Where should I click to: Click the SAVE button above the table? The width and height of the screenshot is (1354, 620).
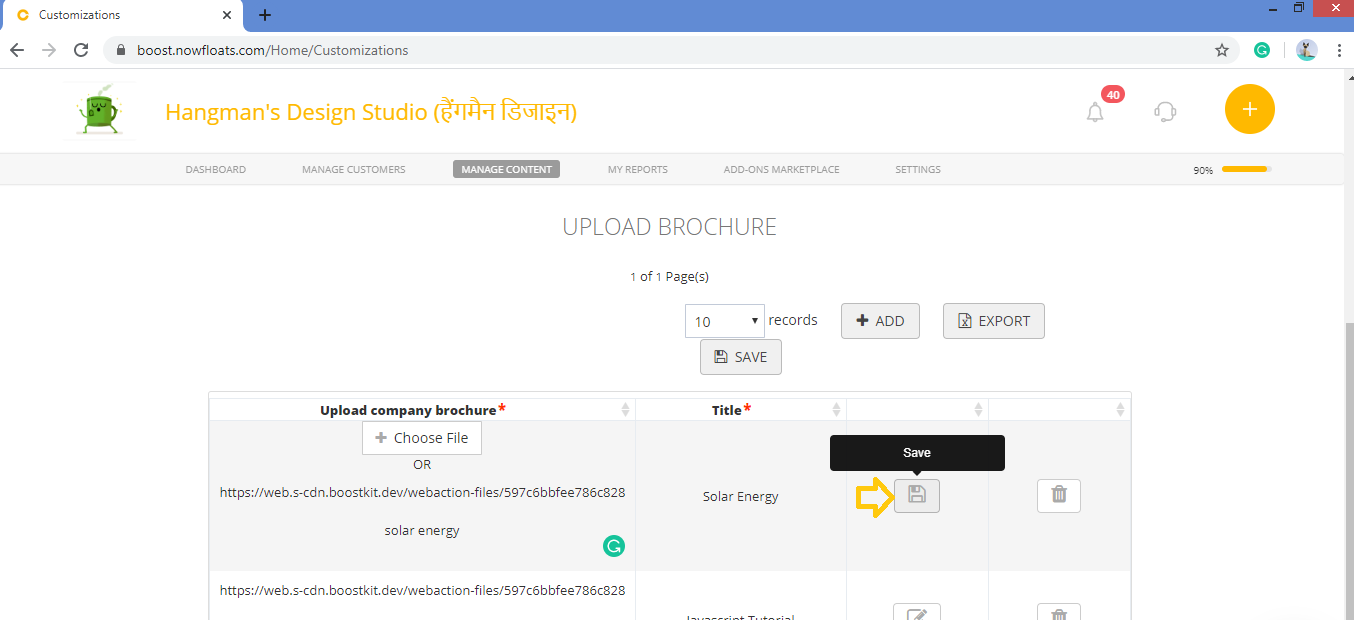[x=741, y=357]
